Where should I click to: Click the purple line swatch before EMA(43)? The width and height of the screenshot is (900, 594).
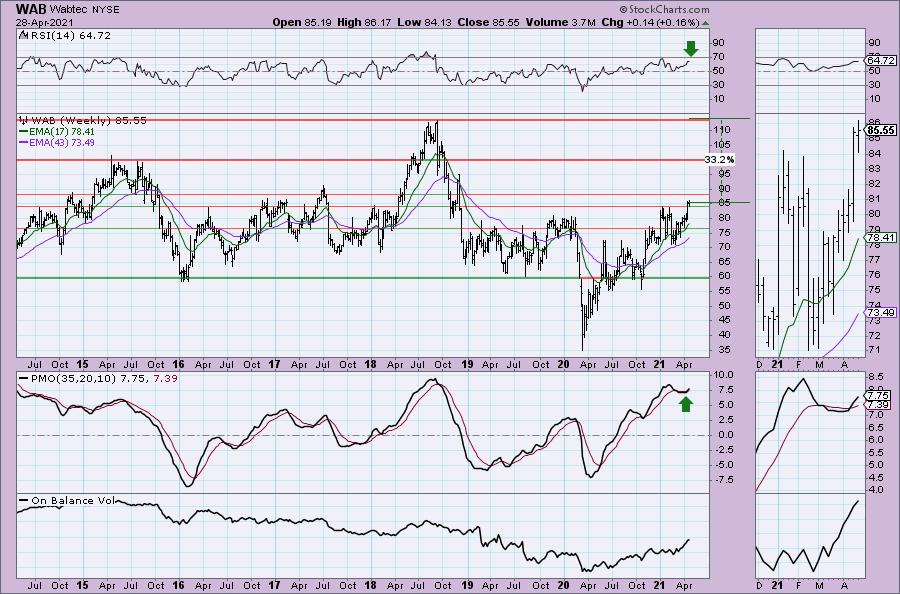tap(23, 142)
